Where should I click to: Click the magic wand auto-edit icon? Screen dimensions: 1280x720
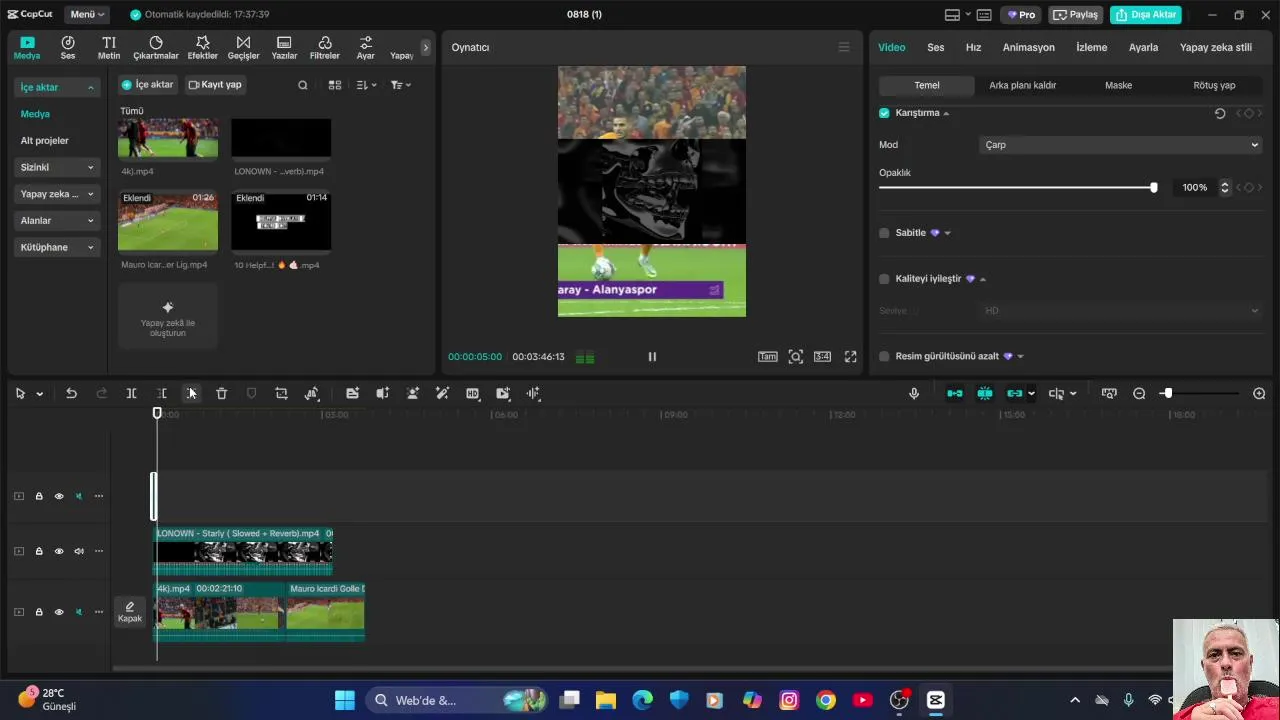[442, 394]
